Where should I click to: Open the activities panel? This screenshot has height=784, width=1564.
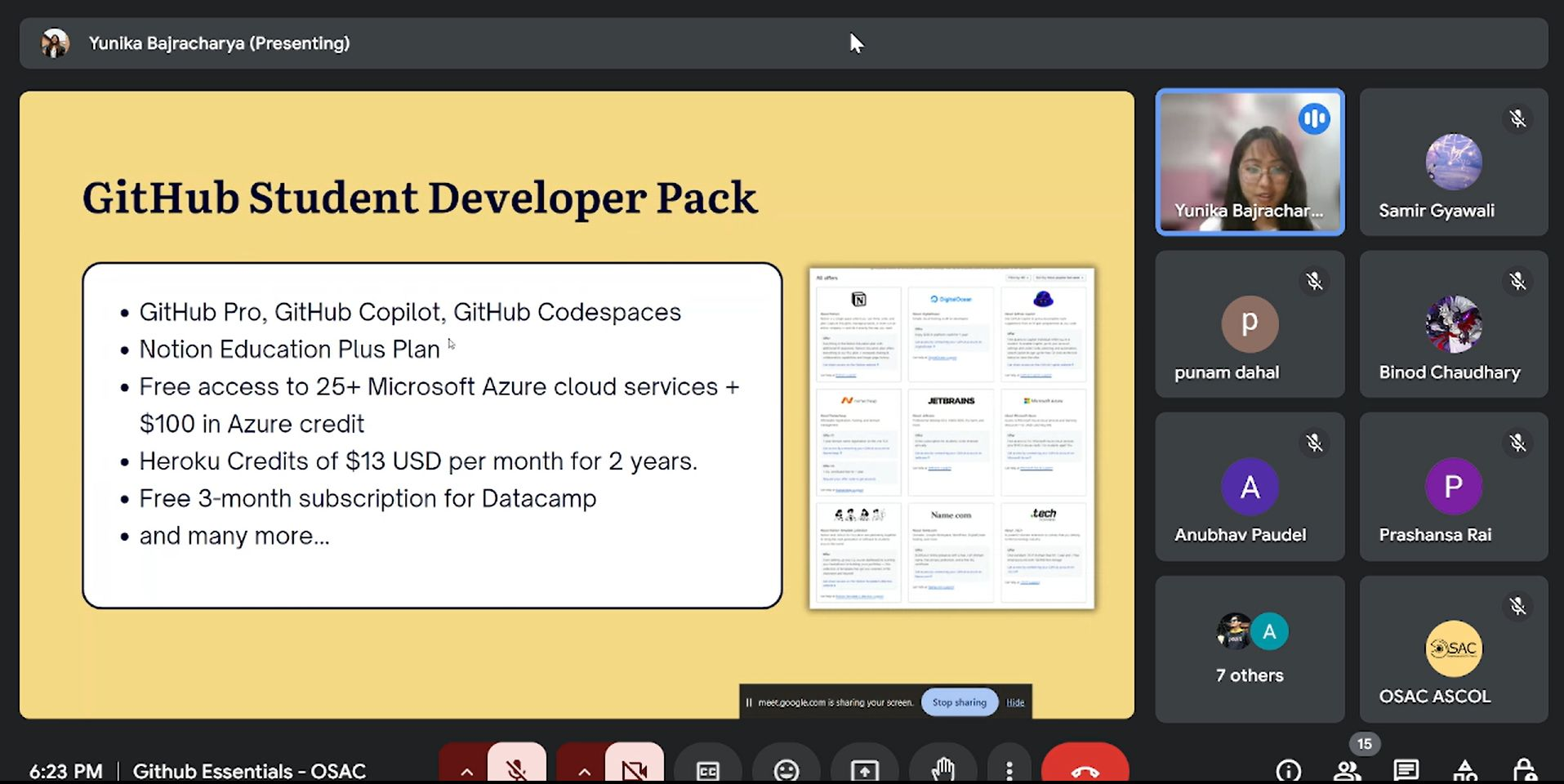click(1465, 770)
